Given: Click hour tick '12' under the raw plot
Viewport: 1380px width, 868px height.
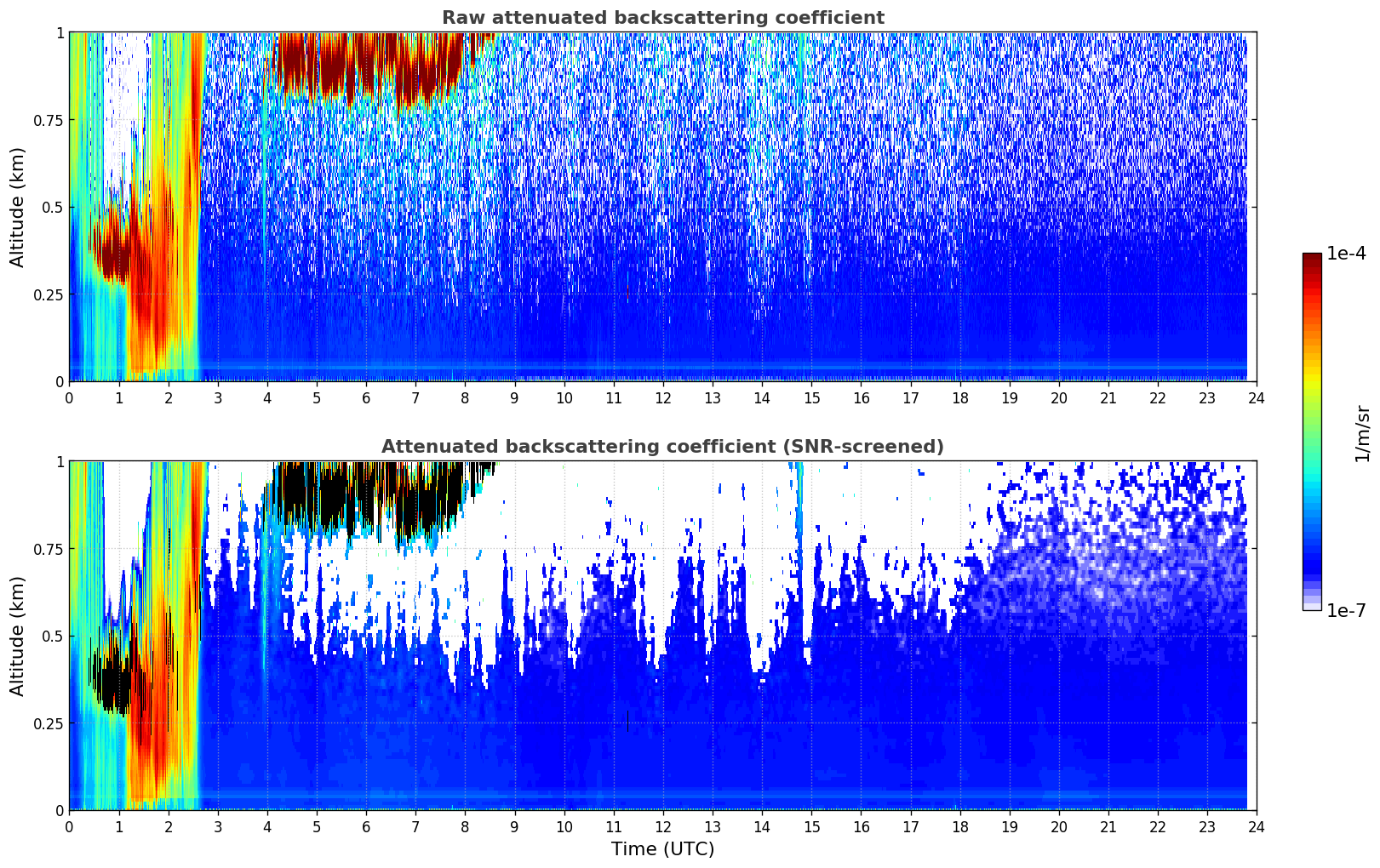Looking at the screenshot, I should point(662,397).
